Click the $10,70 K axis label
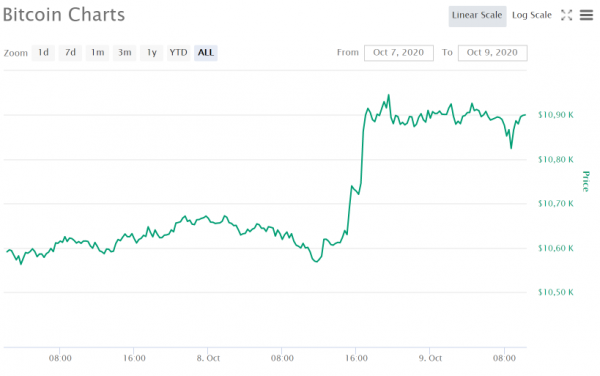The image size is (600, 376). click(x=556, y=203)
